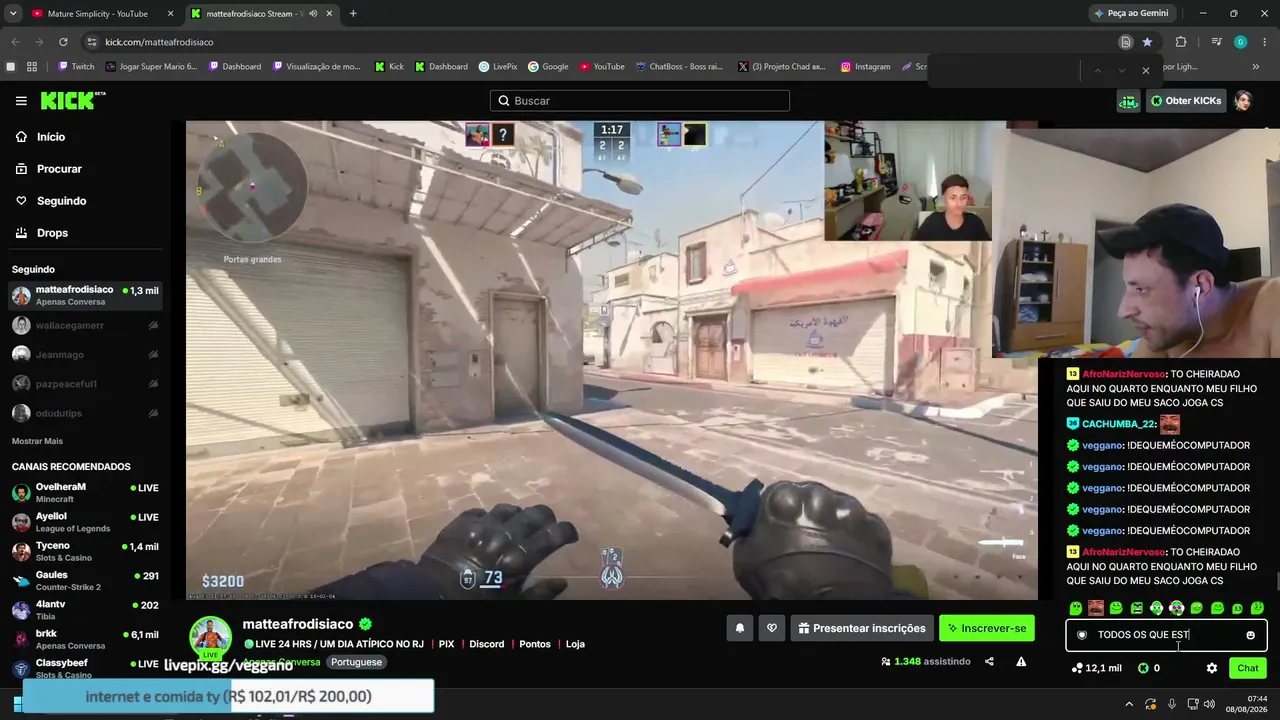Open the Loja link under stream title
The width and height of the screenshot is (1280, 720).
point(575,644)
